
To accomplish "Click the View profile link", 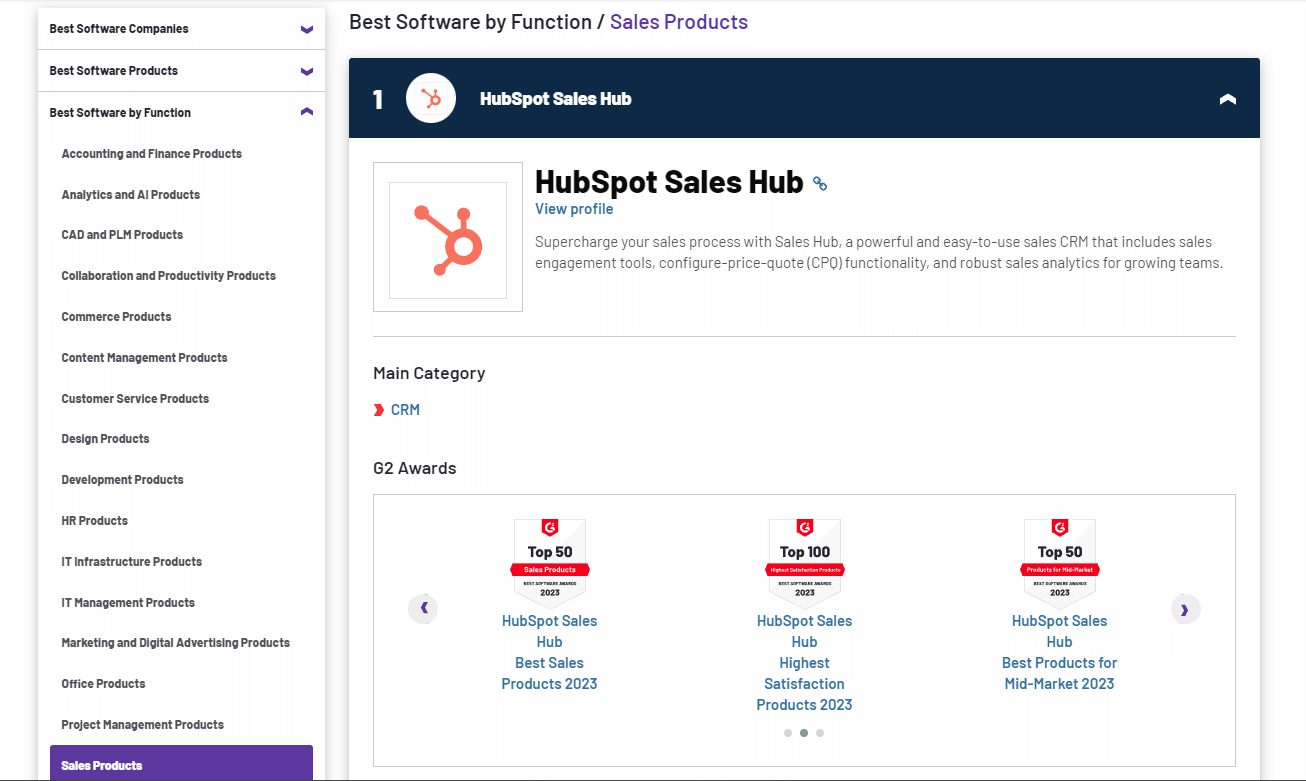I will tap(574, 209).
